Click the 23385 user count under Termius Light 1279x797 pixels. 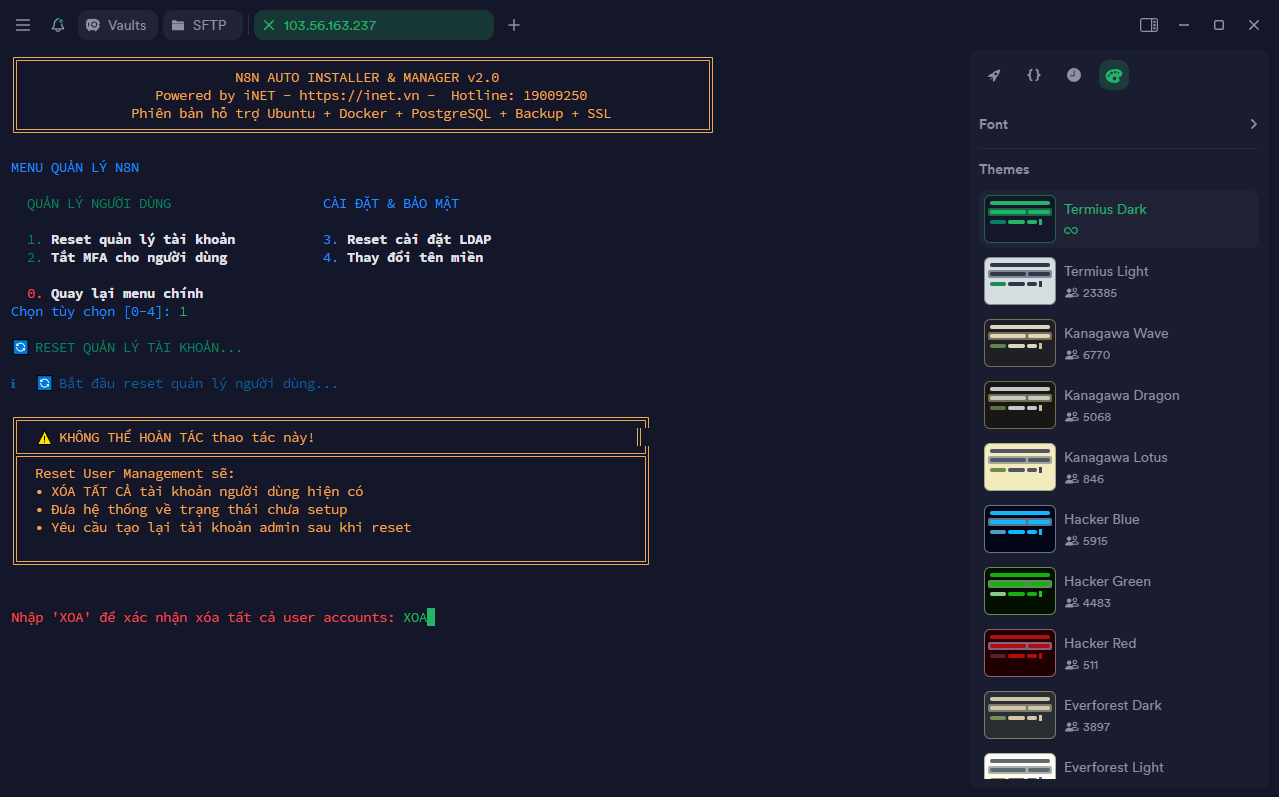pos(1099,293)
